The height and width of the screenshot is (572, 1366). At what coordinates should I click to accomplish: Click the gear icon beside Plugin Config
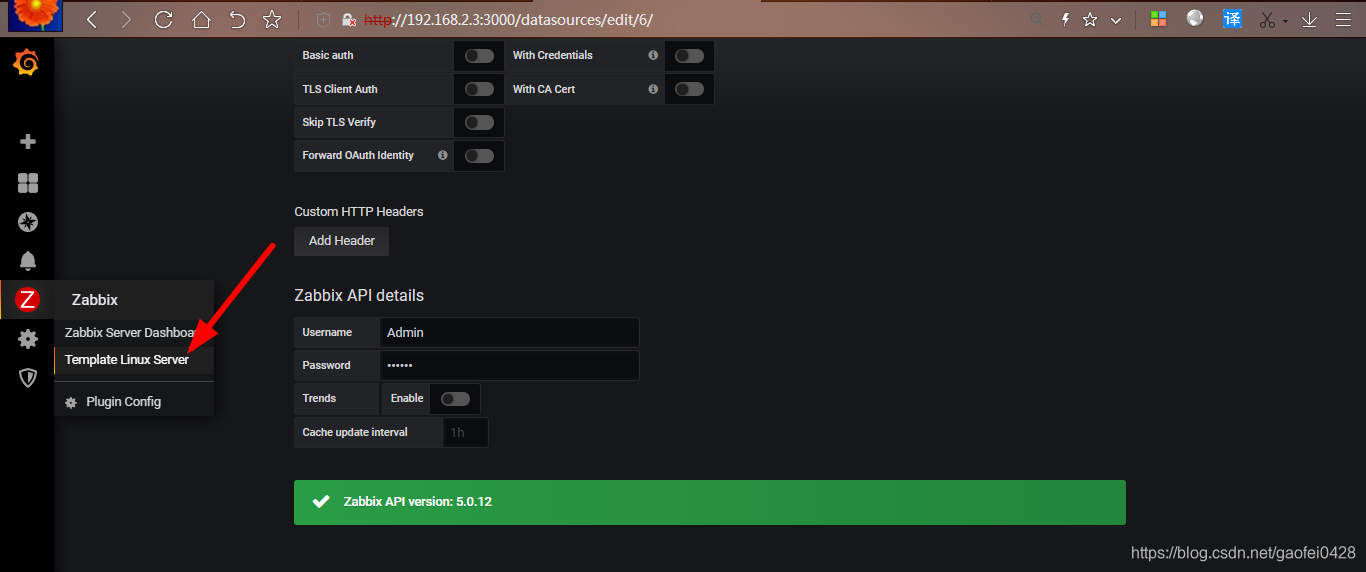(x=71, y=402)
